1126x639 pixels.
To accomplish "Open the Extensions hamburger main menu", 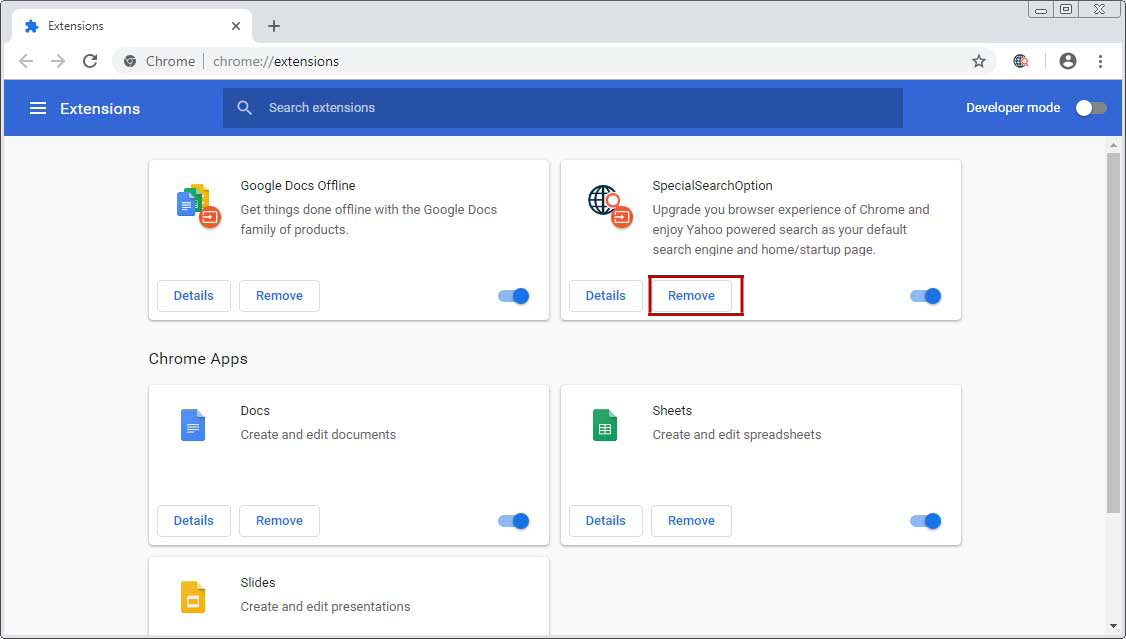I will tap(37, 108).
